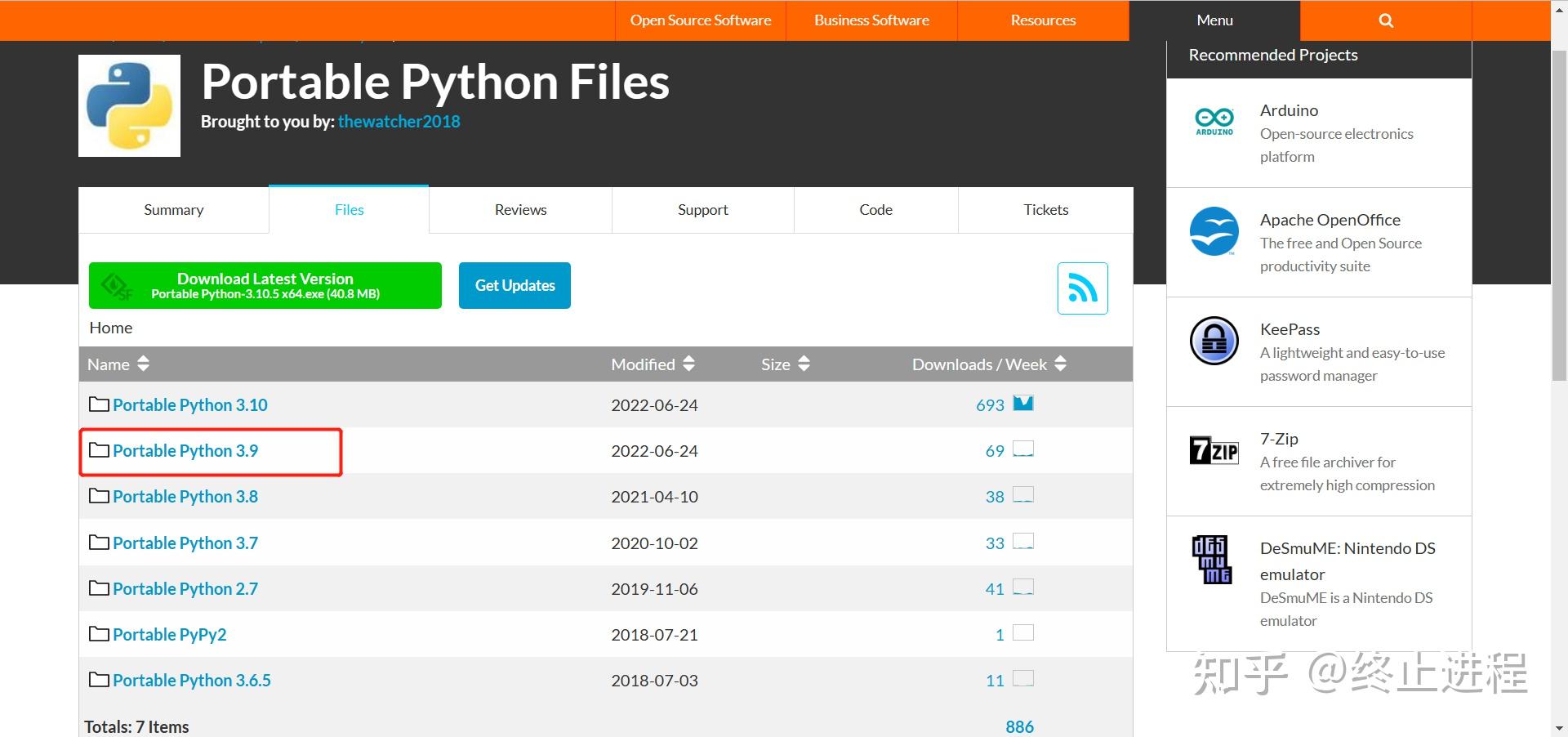Click the 7-Zip icon
The height and width of the screenshot is (737, 1568).
tap(1214, 450)
